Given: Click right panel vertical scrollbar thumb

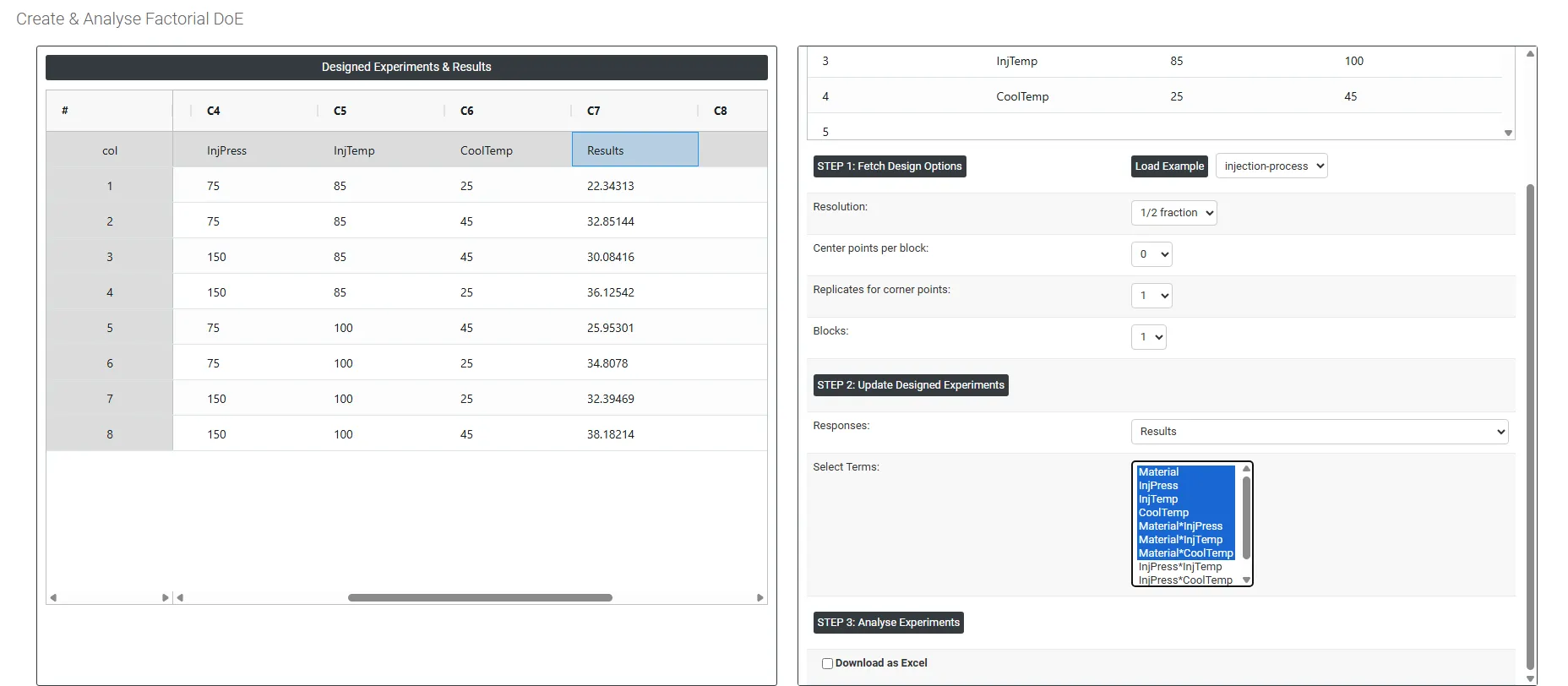Looking at the screenshot, I should (1530, 427).
